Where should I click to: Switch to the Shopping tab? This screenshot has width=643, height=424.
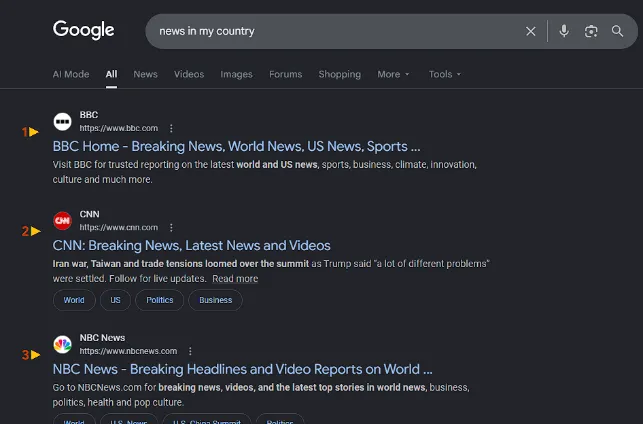point(340,74)
